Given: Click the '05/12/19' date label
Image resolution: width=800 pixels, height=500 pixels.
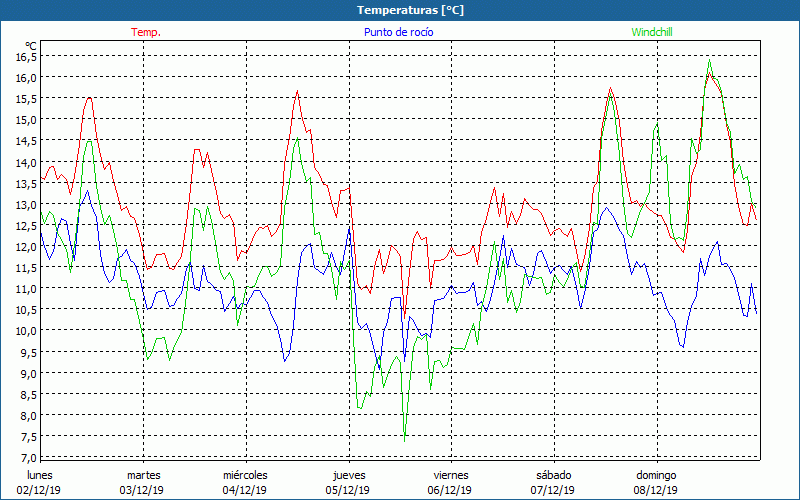Looking at the screenshot, I should 347,490.
